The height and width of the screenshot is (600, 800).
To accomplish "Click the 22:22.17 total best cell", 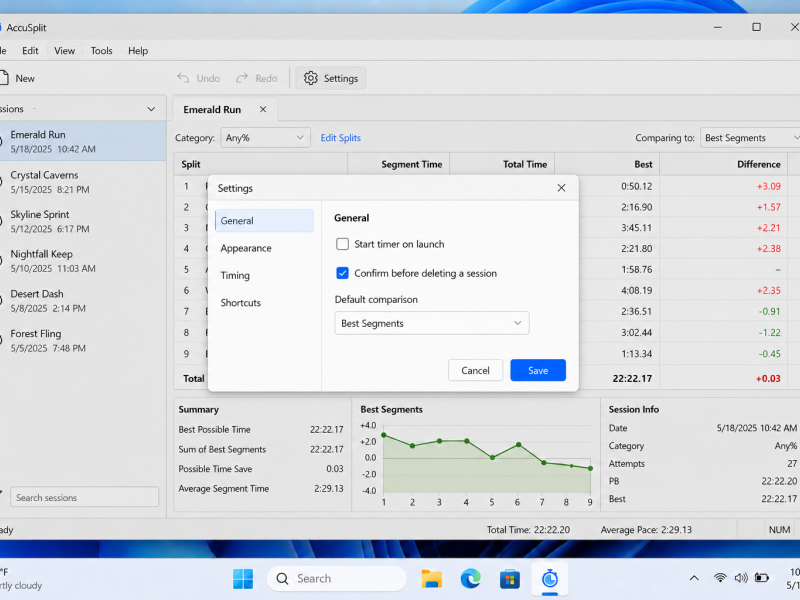I will pos(632,379).
